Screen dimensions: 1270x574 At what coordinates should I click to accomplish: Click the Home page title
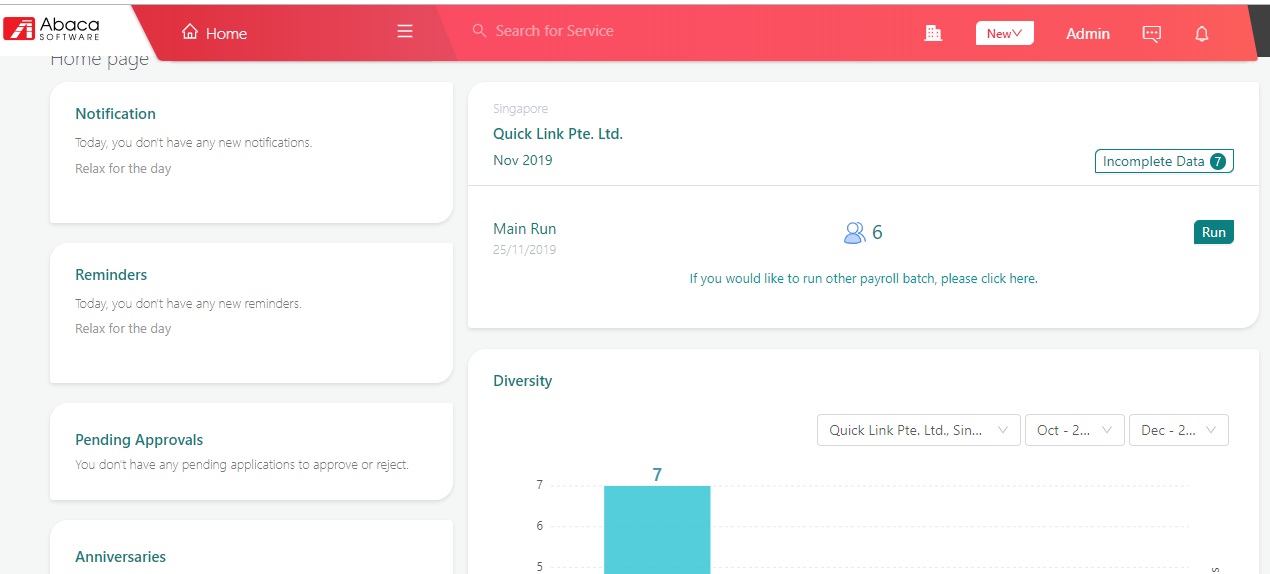pos(99,60)
